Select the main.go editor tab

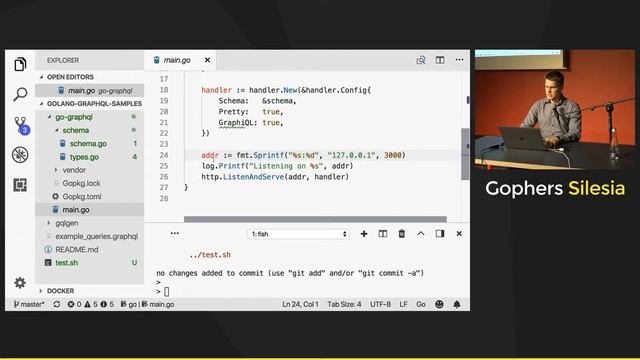[x=179, y=60]
